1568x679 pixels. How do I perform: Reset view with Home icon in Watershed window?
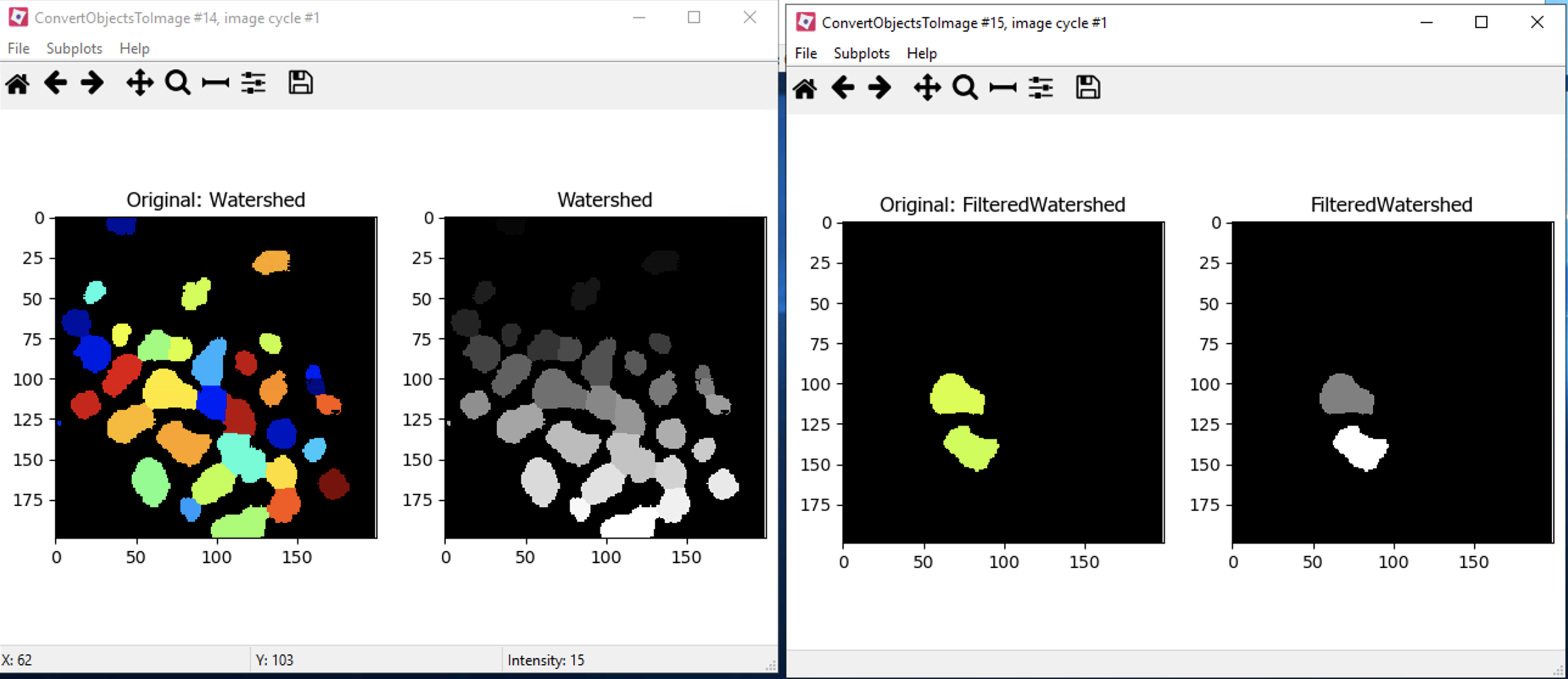click(x=18, y=83)
